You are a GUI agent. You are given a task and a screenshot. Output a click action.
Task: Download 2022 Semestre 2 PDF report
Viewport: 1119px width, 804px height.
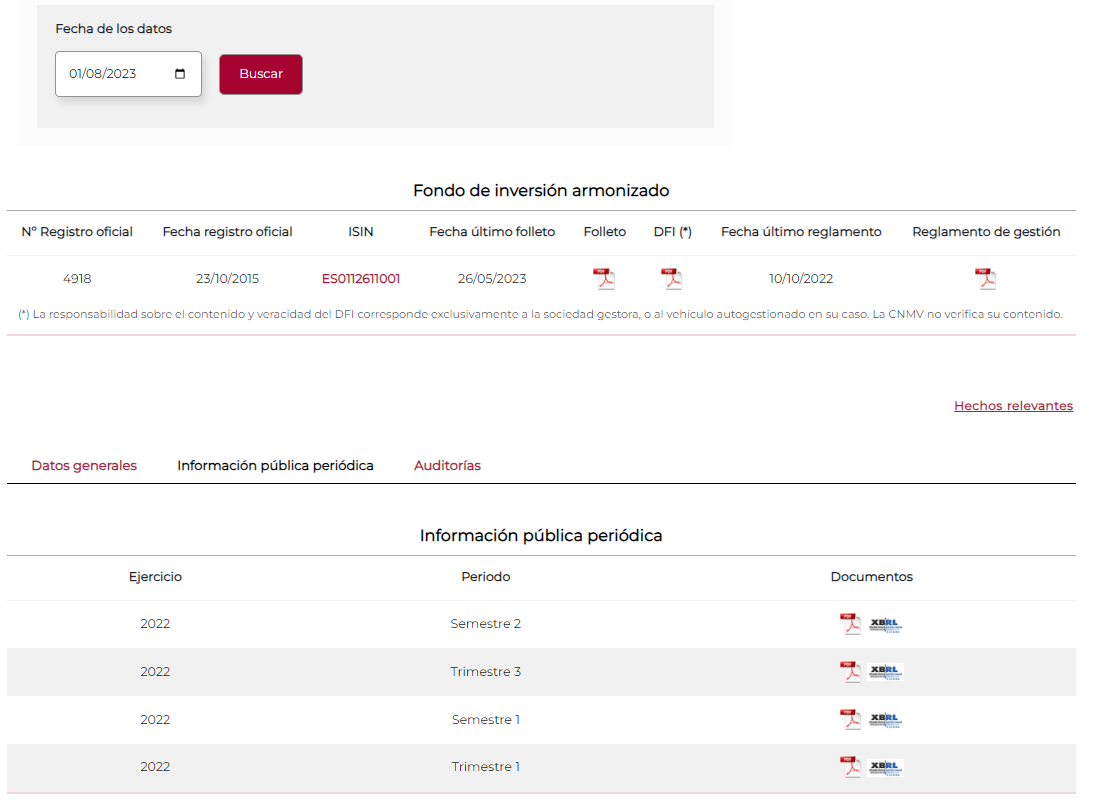click(851, 624)
